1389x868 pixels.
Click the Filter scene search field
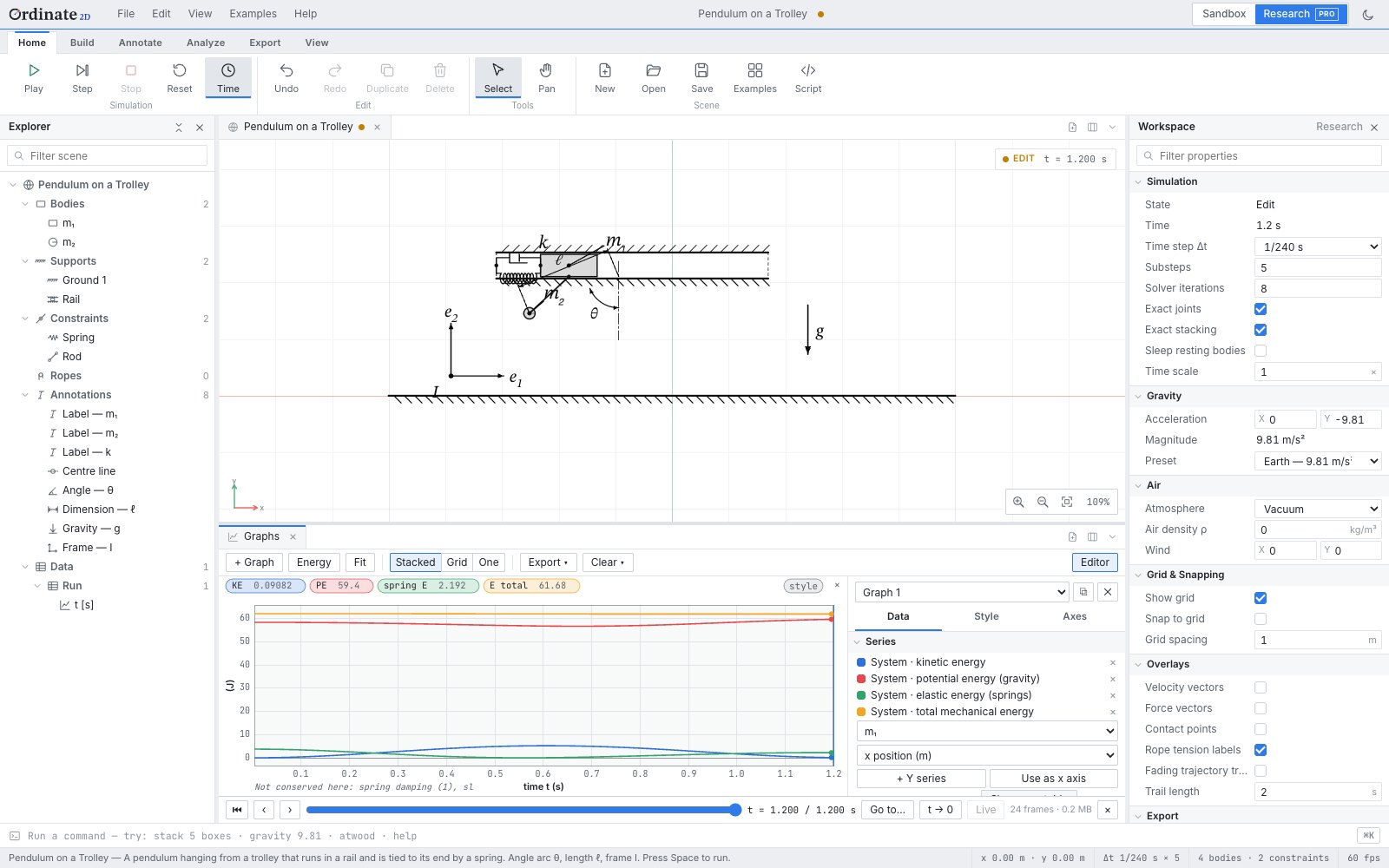[x=108, y=155]
